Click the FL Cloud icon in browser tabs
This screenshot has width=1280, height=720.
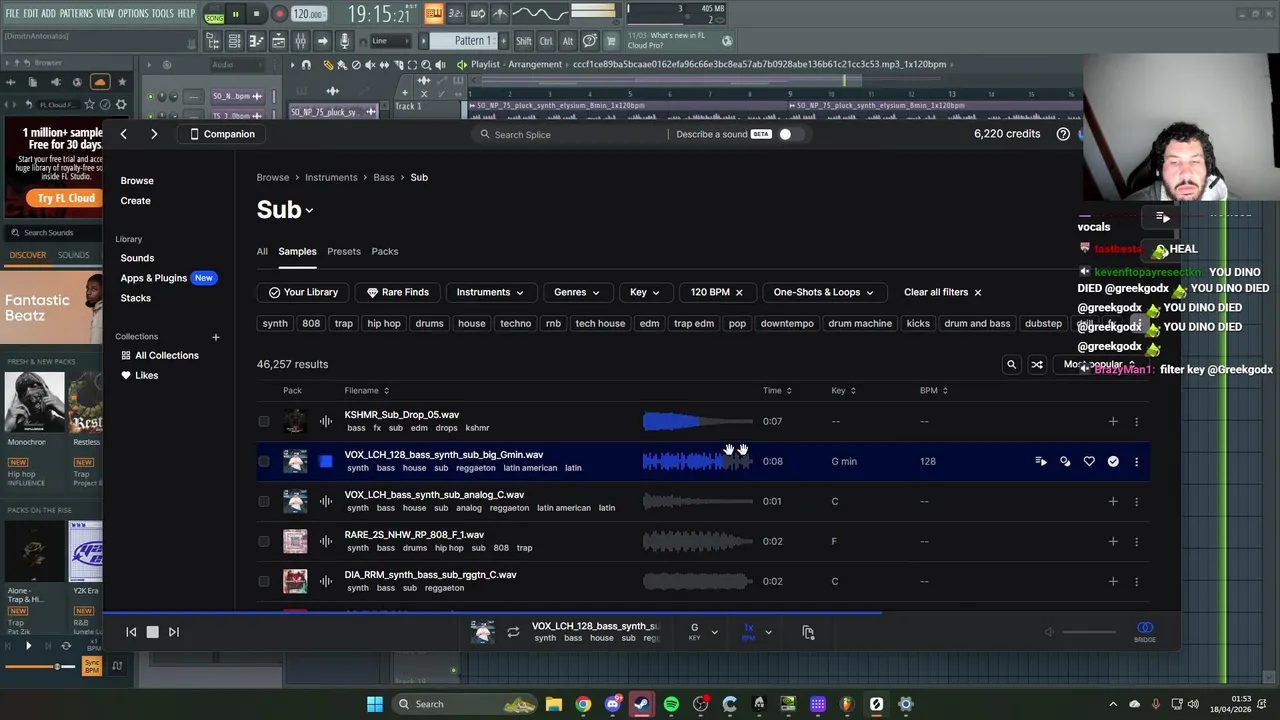pyautogui.click(x=99, y=82)
